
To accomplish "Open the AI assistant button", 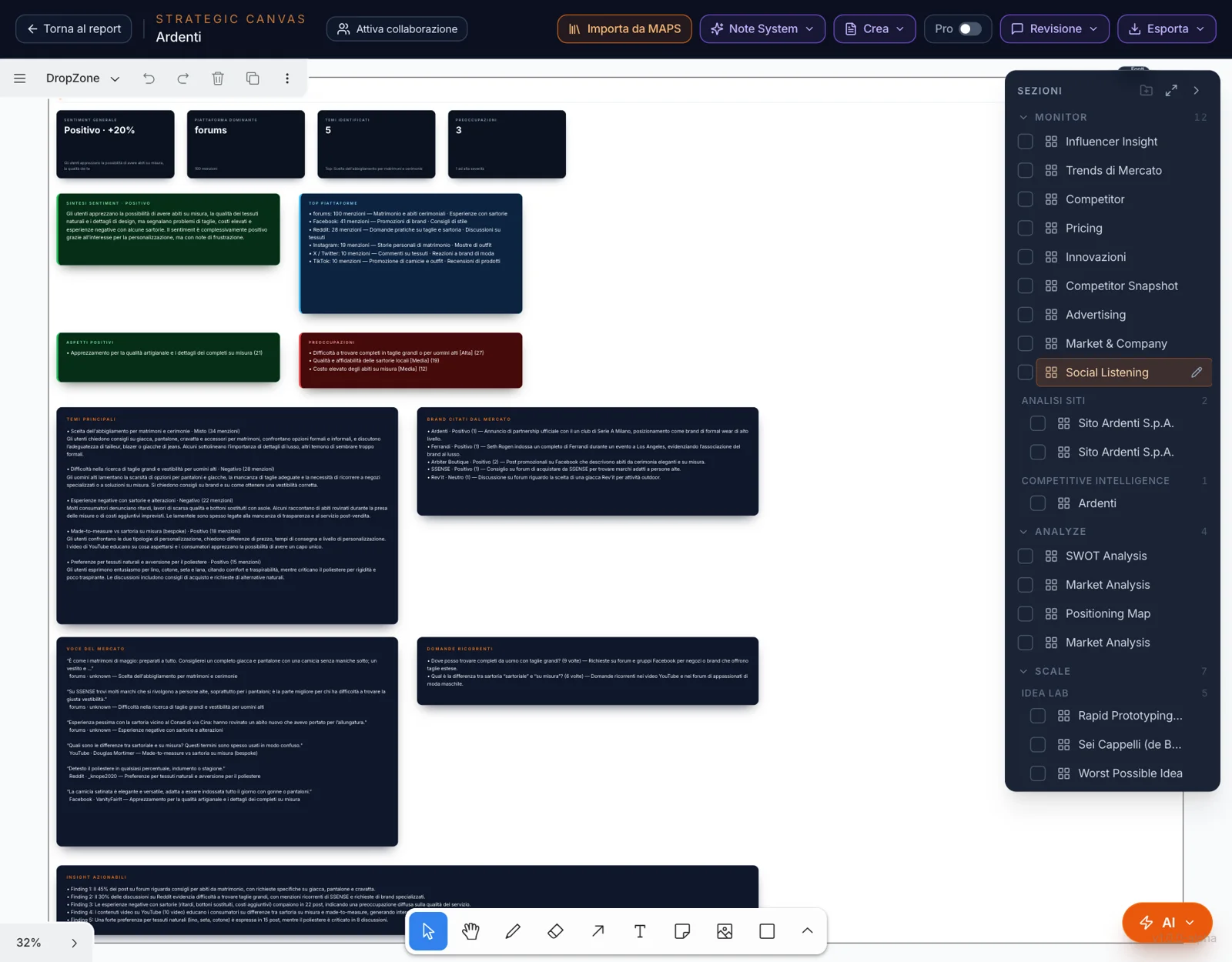I will [1167, 923].
